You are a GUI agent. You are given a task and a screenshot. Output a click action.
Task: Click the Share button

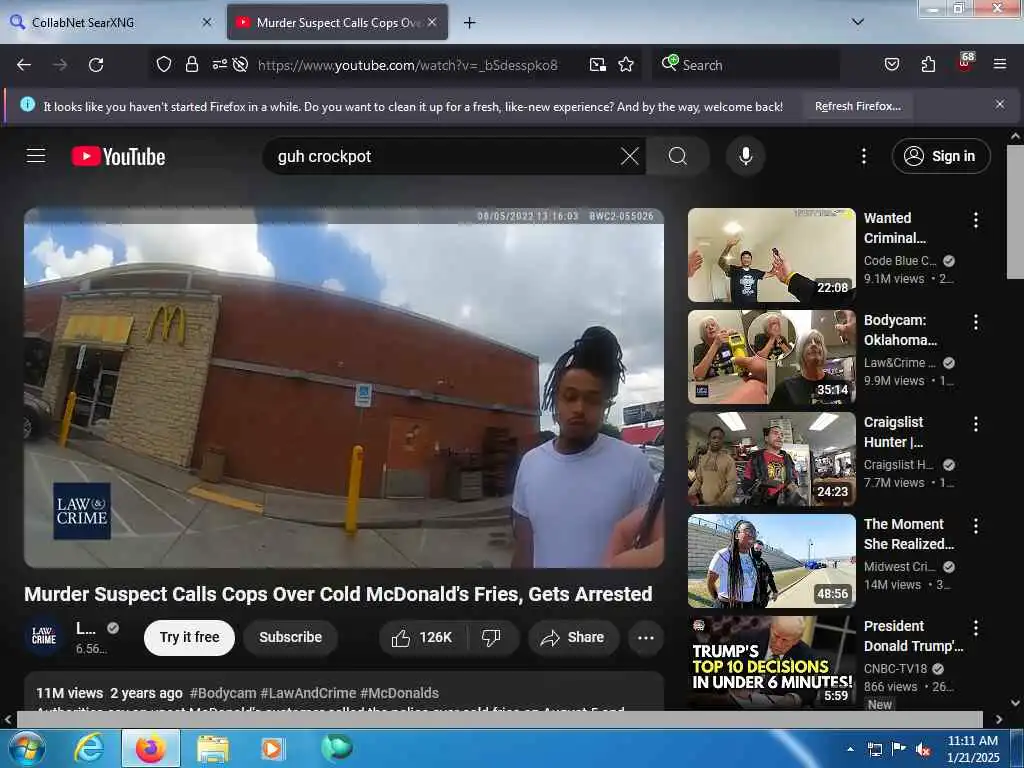pyautogui.click(x=573, y=637)
